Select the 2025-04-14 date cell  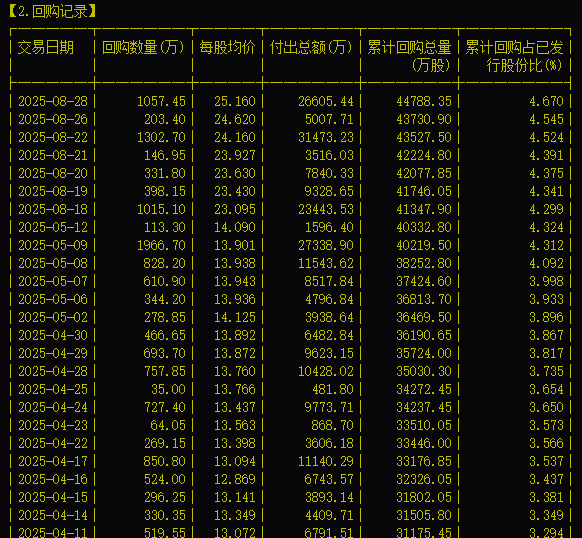[x=53, y=515]
